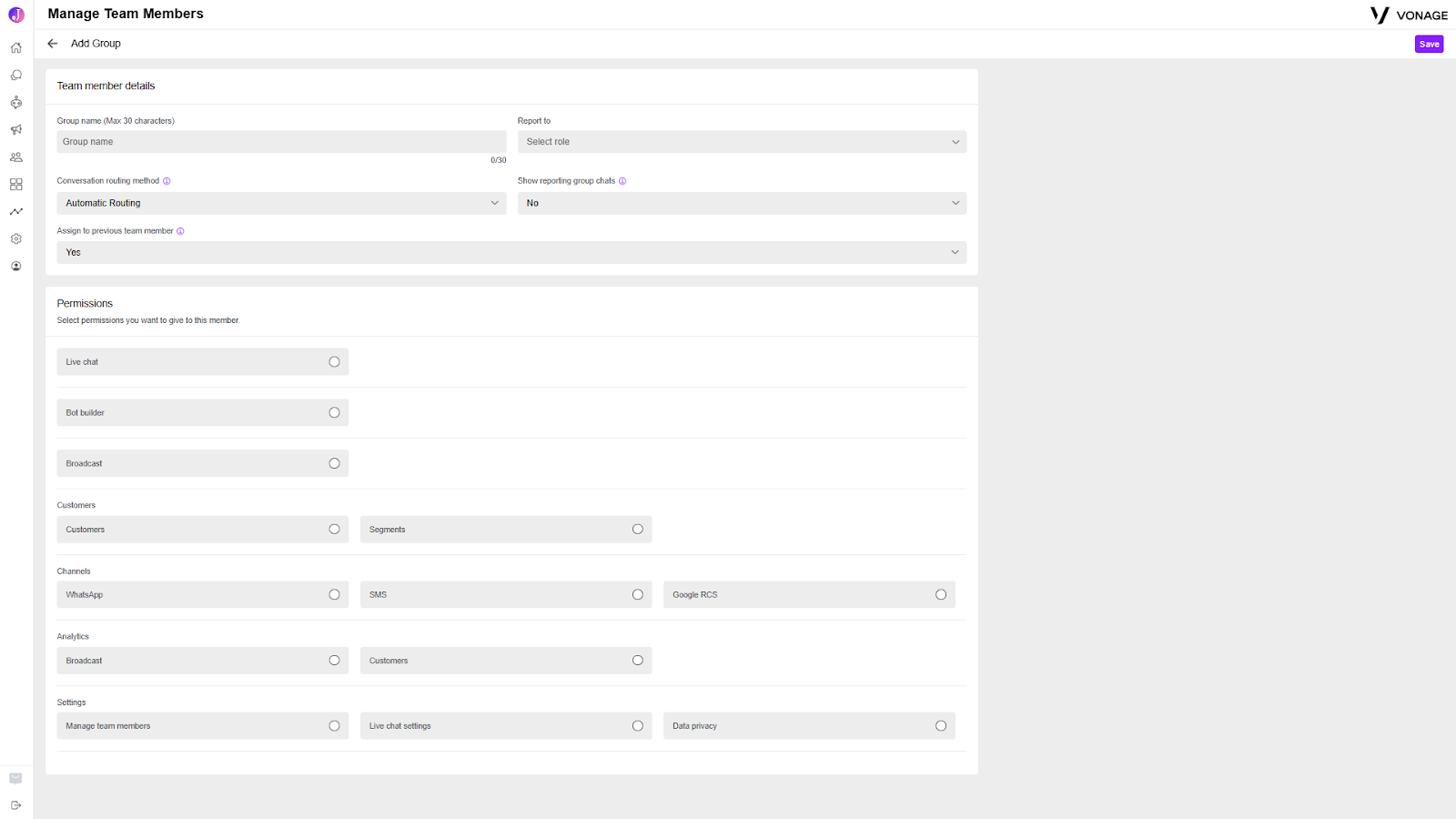Enable Customers permission under Customers section
Image resolution: width=1456 pixels, height=819 pixels.
[334, 530]
